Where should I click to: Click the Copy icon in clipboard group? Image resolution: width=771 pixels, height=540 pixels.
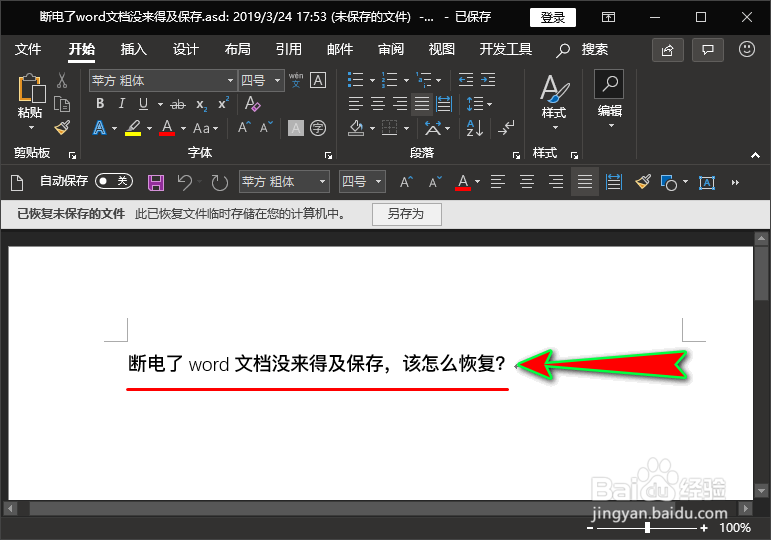click(61, 104)
